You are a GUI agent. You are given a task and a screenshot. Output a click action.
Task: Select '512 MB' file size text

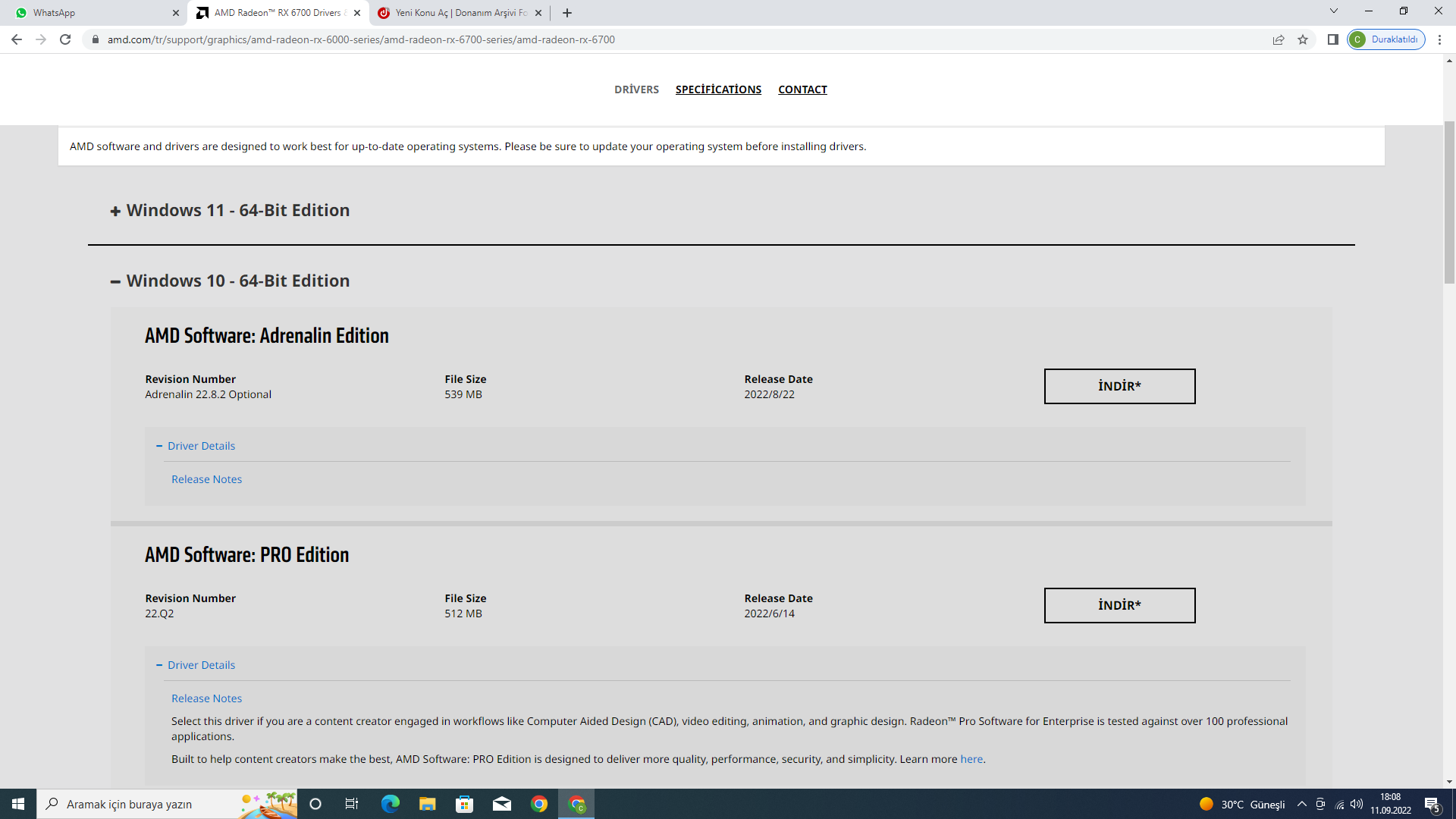pyautogui.click(x=463, y=613)
